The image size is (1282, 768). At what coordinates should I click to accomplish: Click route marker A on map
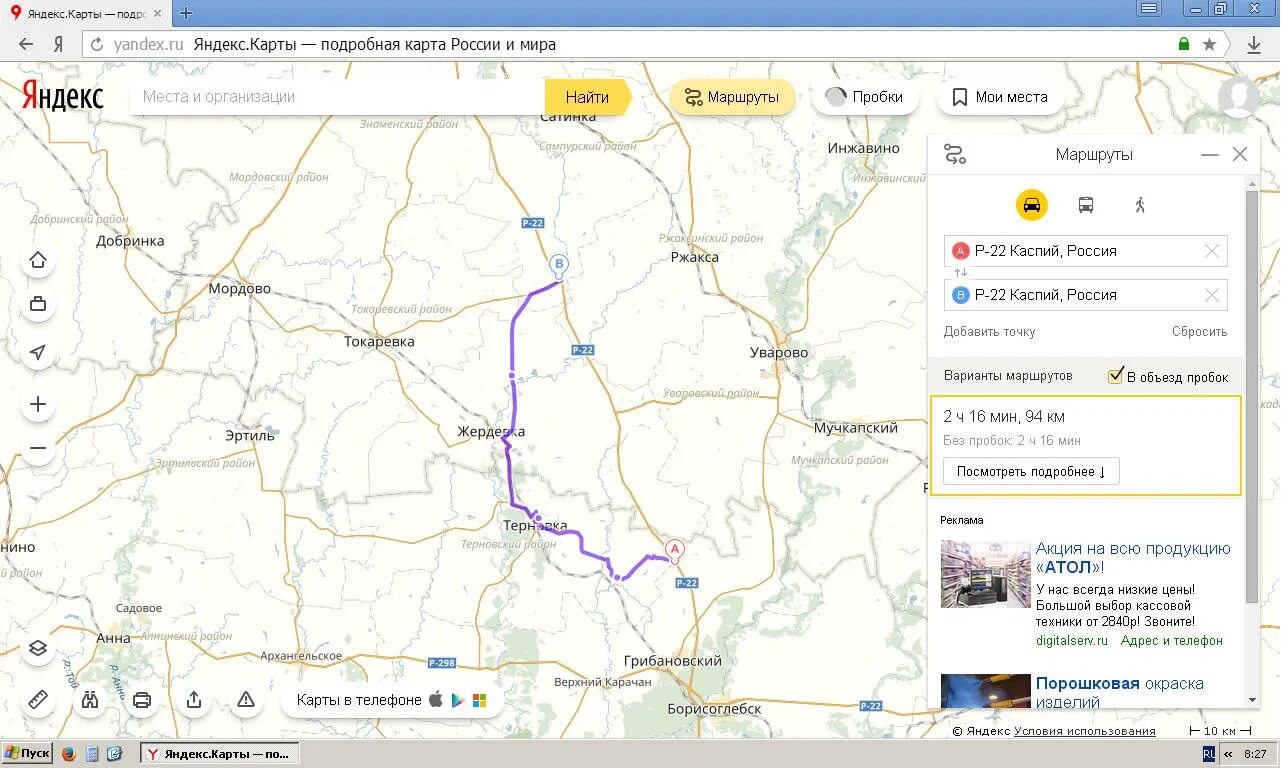[x=674, y=550]
